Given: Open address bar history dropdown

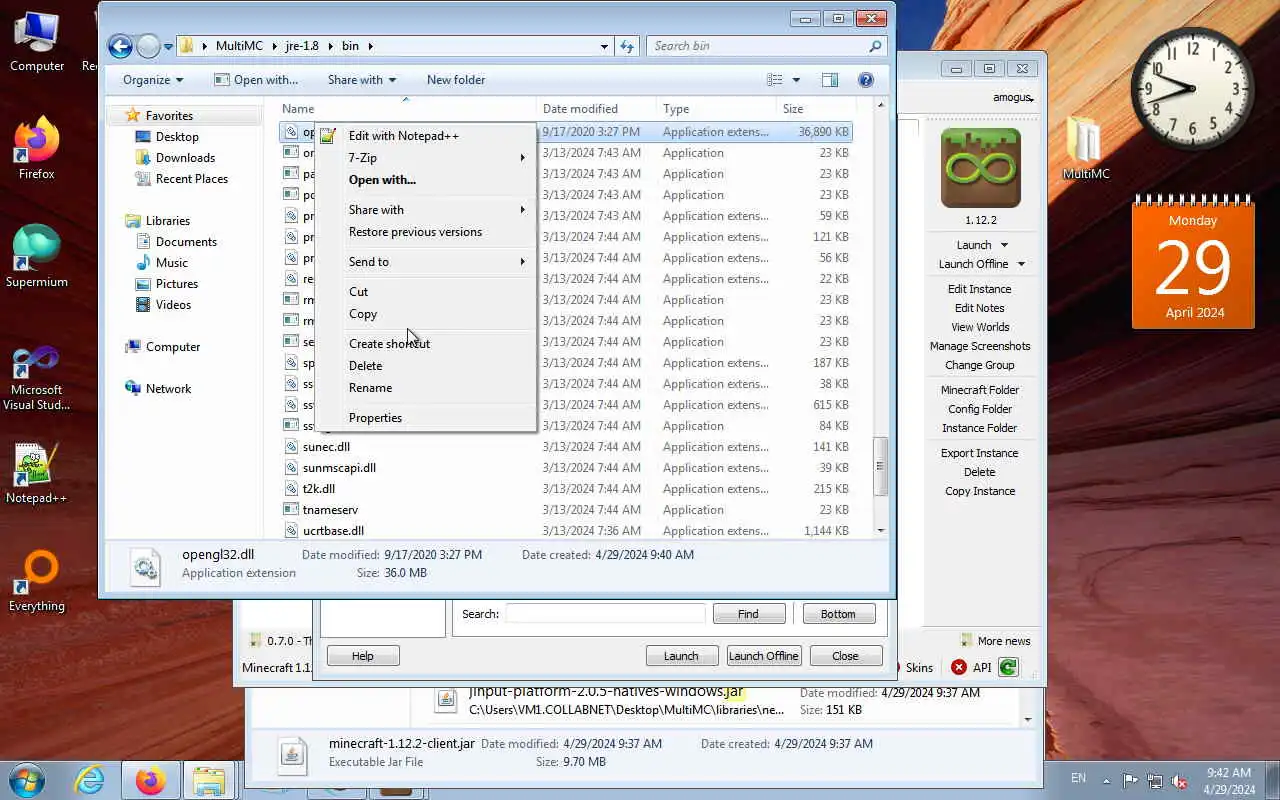Looking at the screenshot, I should pyautogui.click(x=604, y=46).
